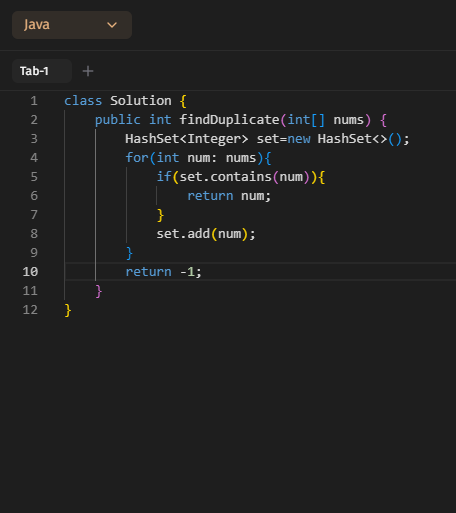456x513 pixels.
Task: Click line number 1 in the gutter
Action: 34,101
